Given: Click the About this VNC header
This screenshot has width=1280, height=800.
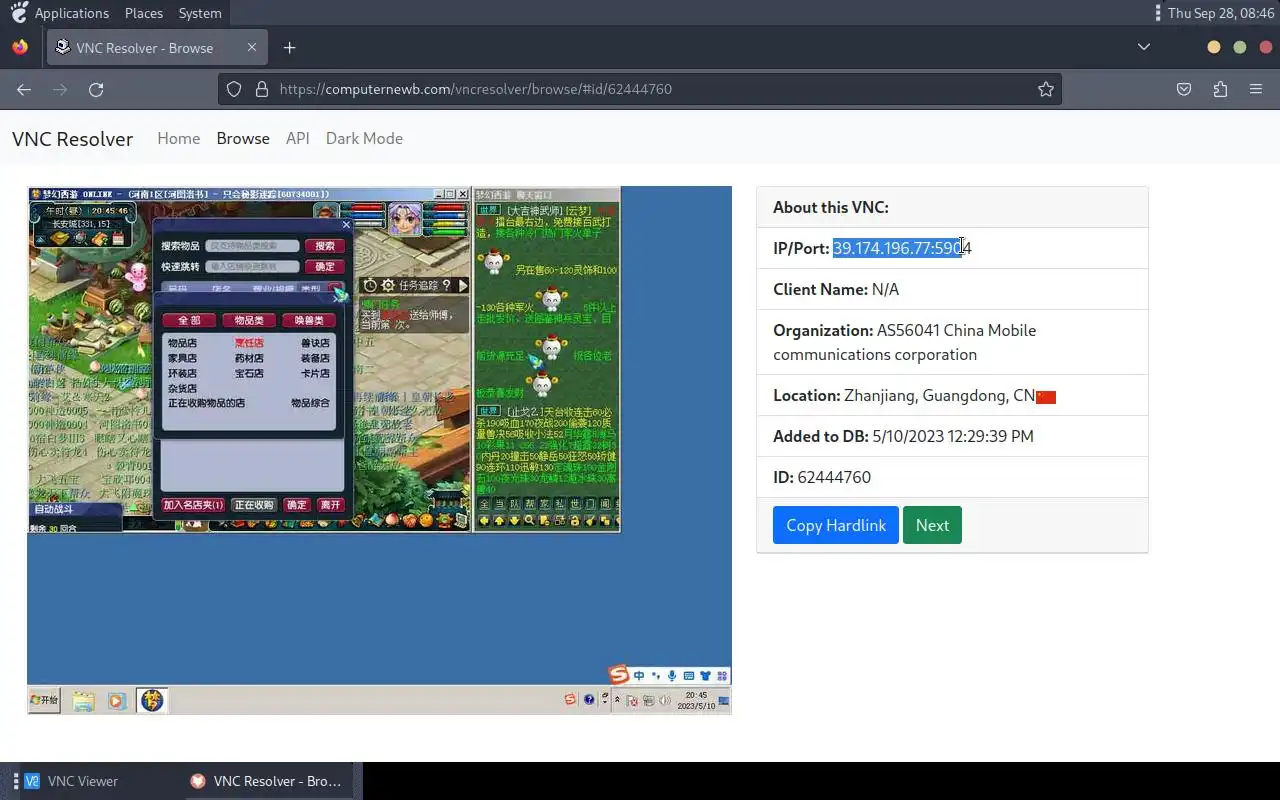Looking at the screenshot, I should pos(952,207).
